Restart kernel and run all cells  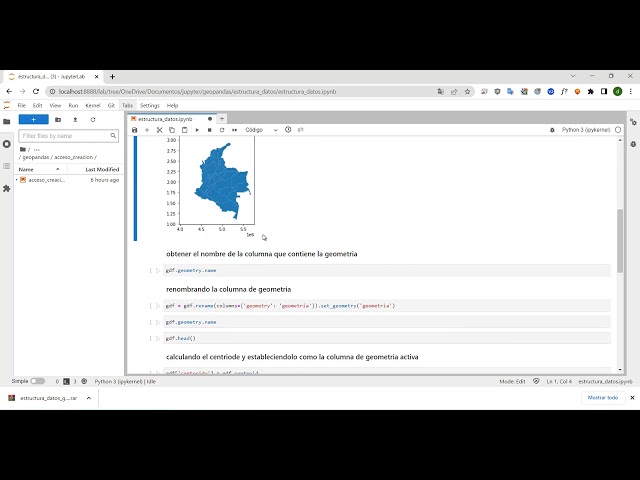point(234,130)
